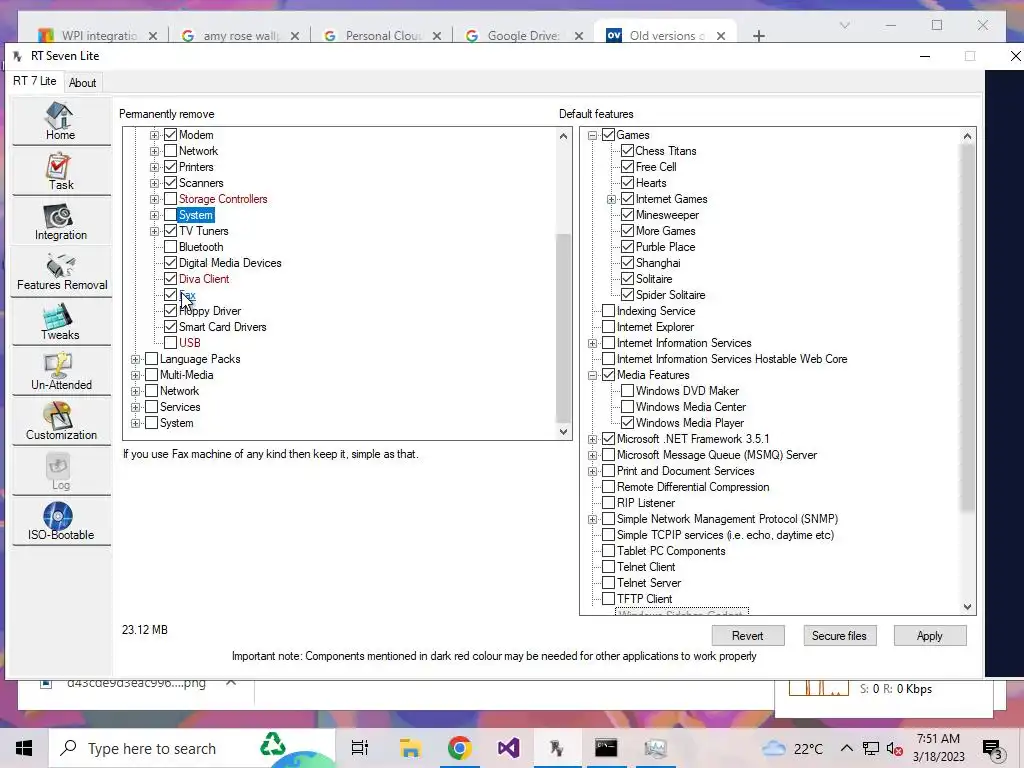
Task: Open the network tray icon
Action: tap(871, 748)
